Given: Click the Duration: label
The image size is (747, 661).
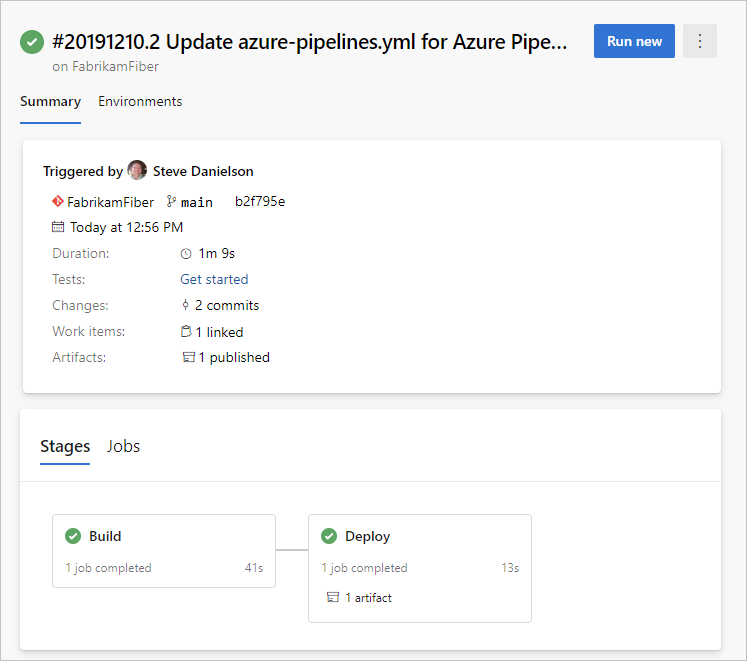Looking at the screenshot, I should pos(81,254).
